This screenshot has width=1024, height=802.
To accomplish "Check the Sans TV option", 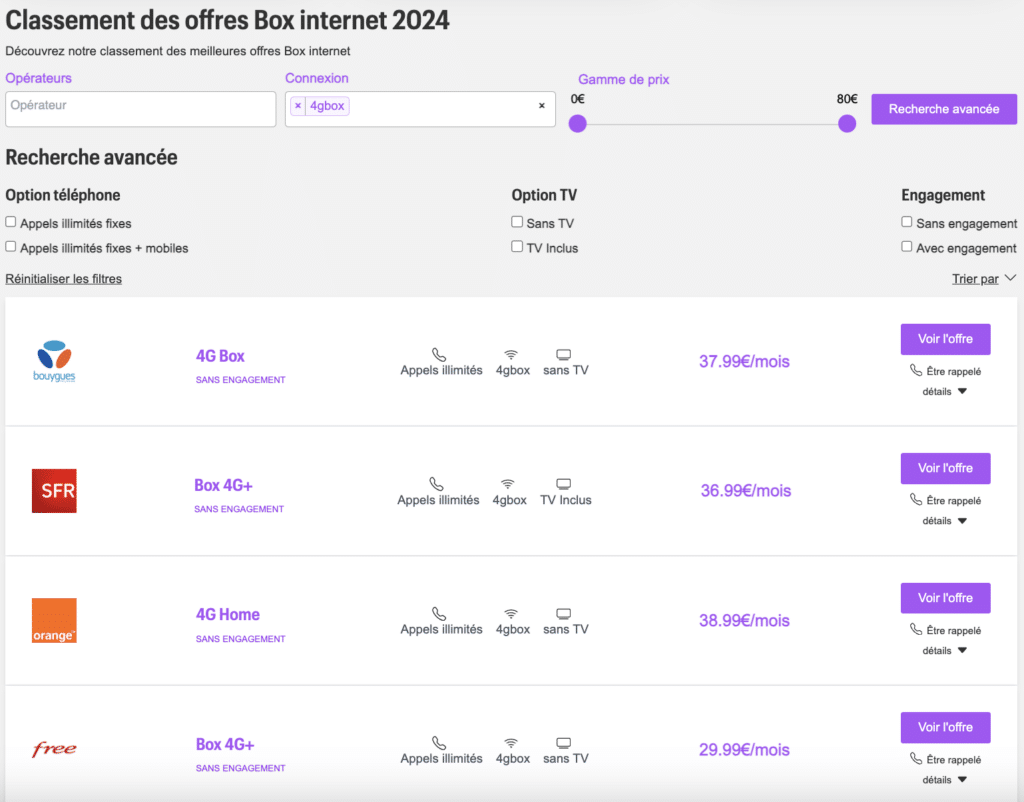I will click(x=517, y=222).
